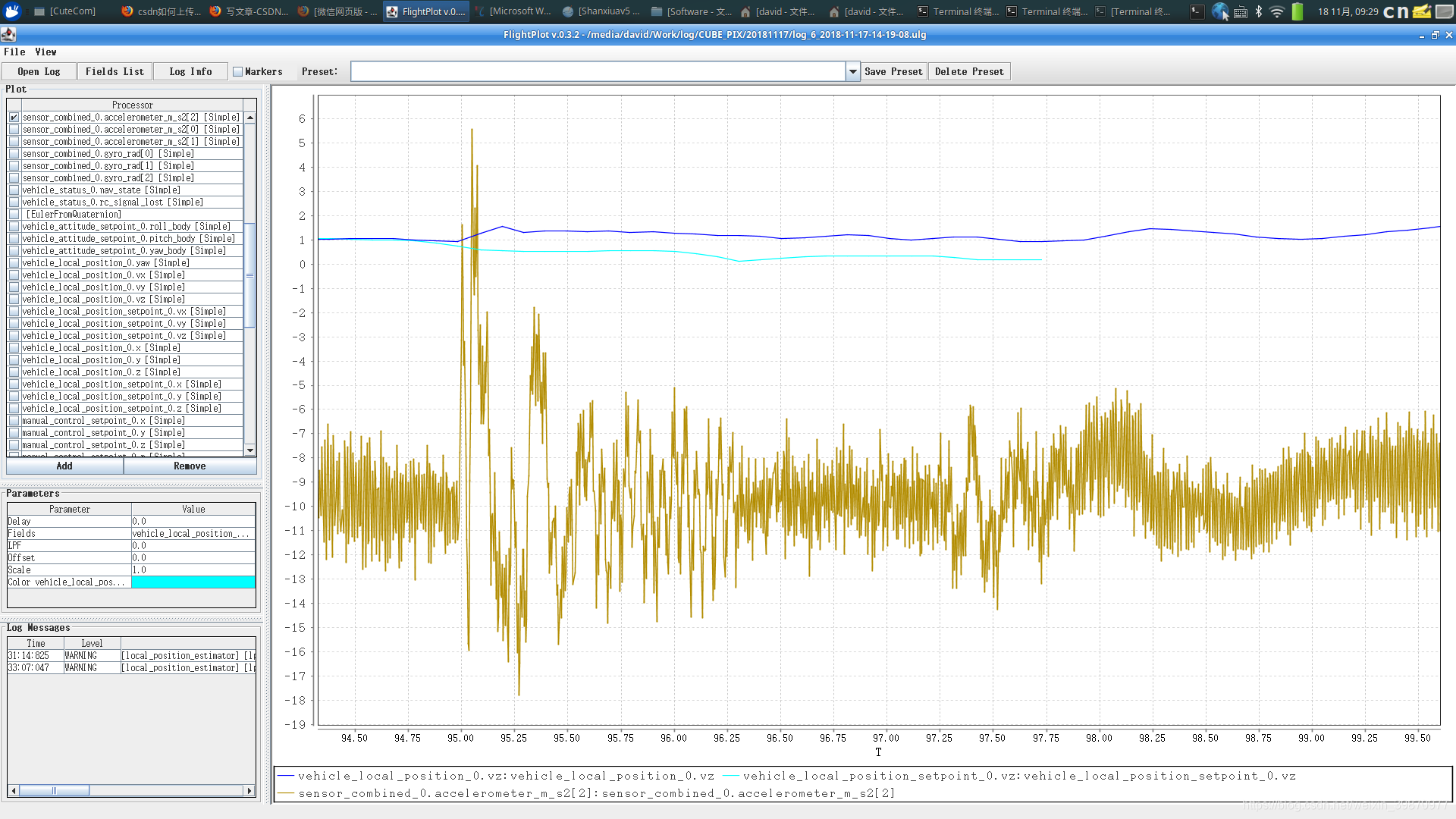Click the keyboard tray icon
Screen dimensions: 1456x819
[x=1241, y=12]
